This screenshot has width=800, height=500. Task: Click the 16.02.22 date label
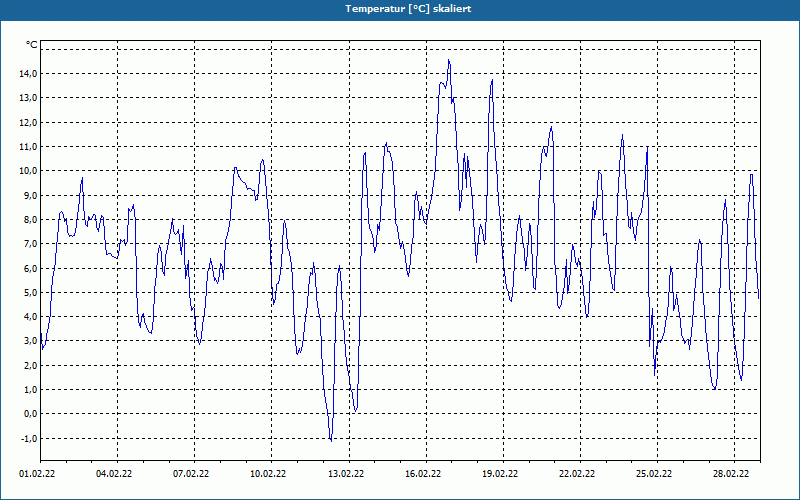pyautogui.click(x=423, y=474)
